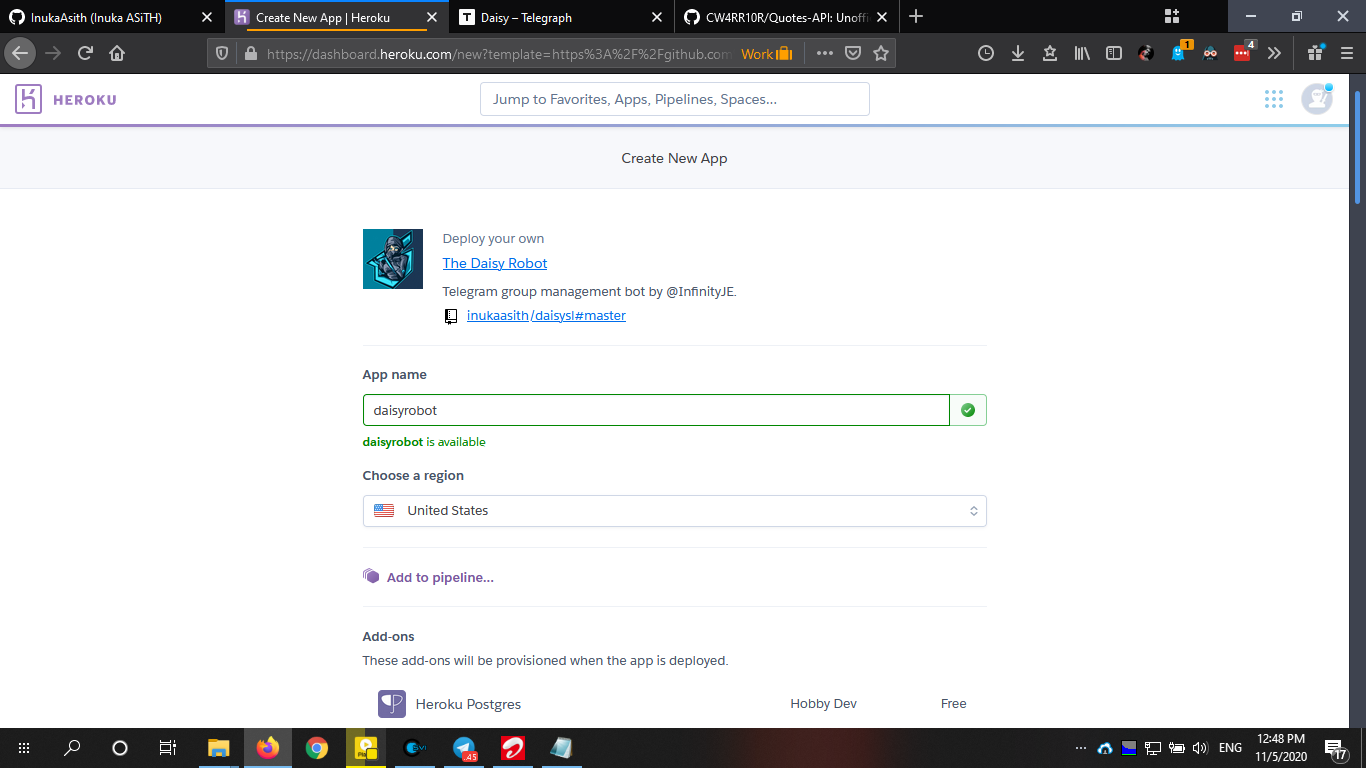The width and height of the screenshot is (1366, 768).
Task: Click the browser URL address bar
Action: pyautogui.click(x=500, y=54)
